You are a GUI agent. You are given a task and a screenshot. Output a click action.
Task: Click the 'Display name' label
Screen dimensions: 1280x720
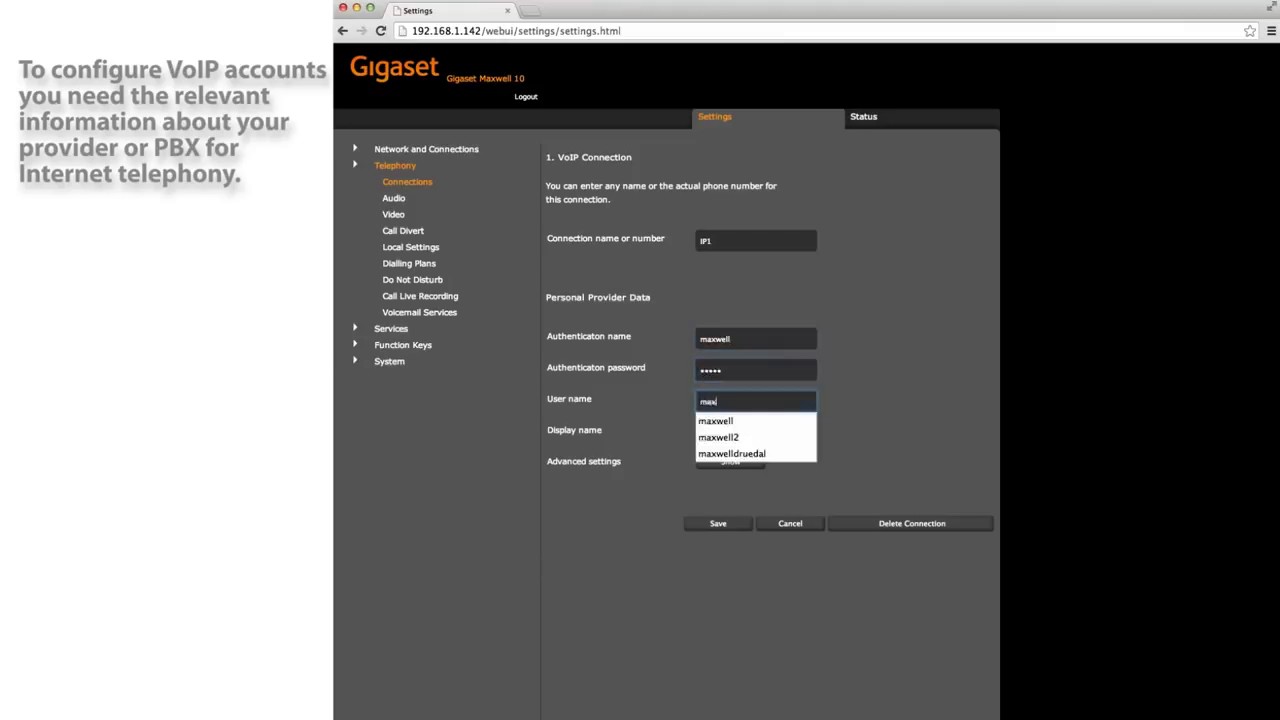(x=574, y=430)
